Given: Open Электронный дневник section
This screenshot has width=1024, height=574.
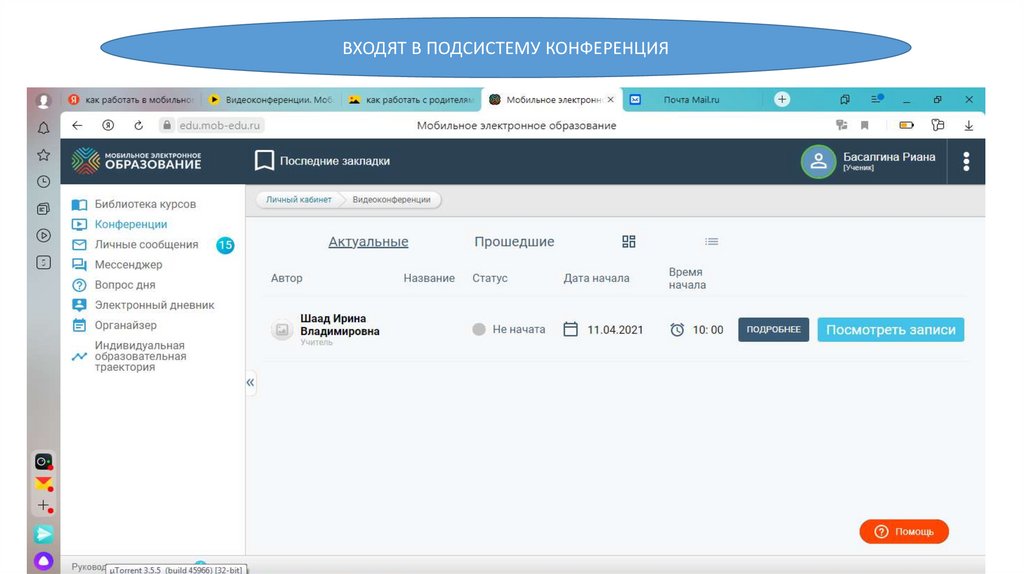Looking at the screenshot, I should [154, 305].
